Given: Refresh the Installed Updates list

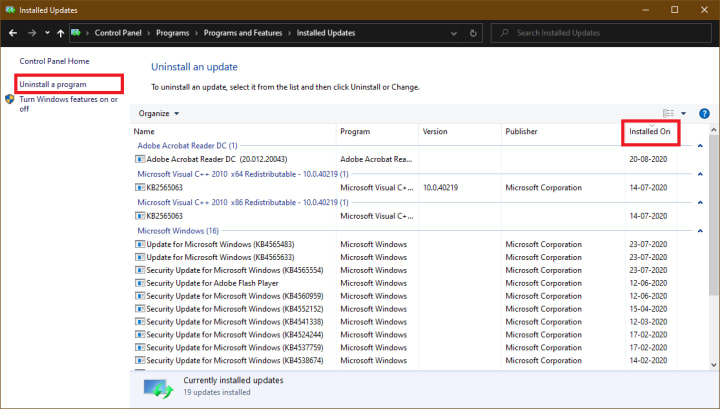Looking at the screenshot, I should [x=473, y=33].
